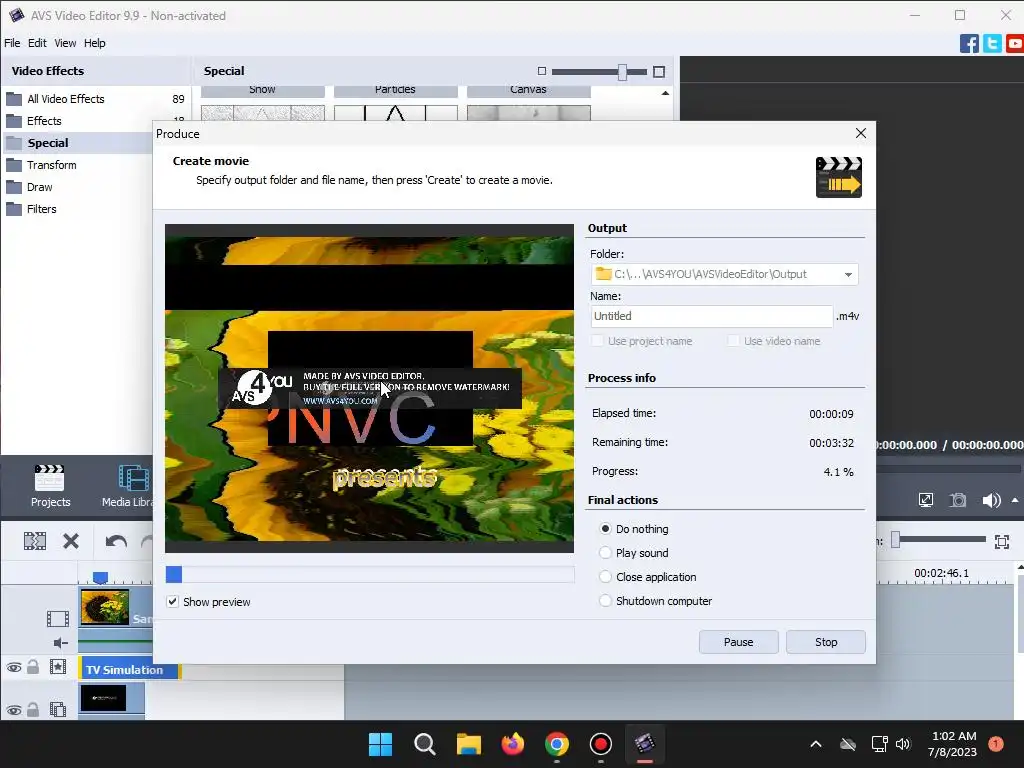Stop the movie creation
The width and height of the screenshot is (1024, 768).
coord(826,642)
